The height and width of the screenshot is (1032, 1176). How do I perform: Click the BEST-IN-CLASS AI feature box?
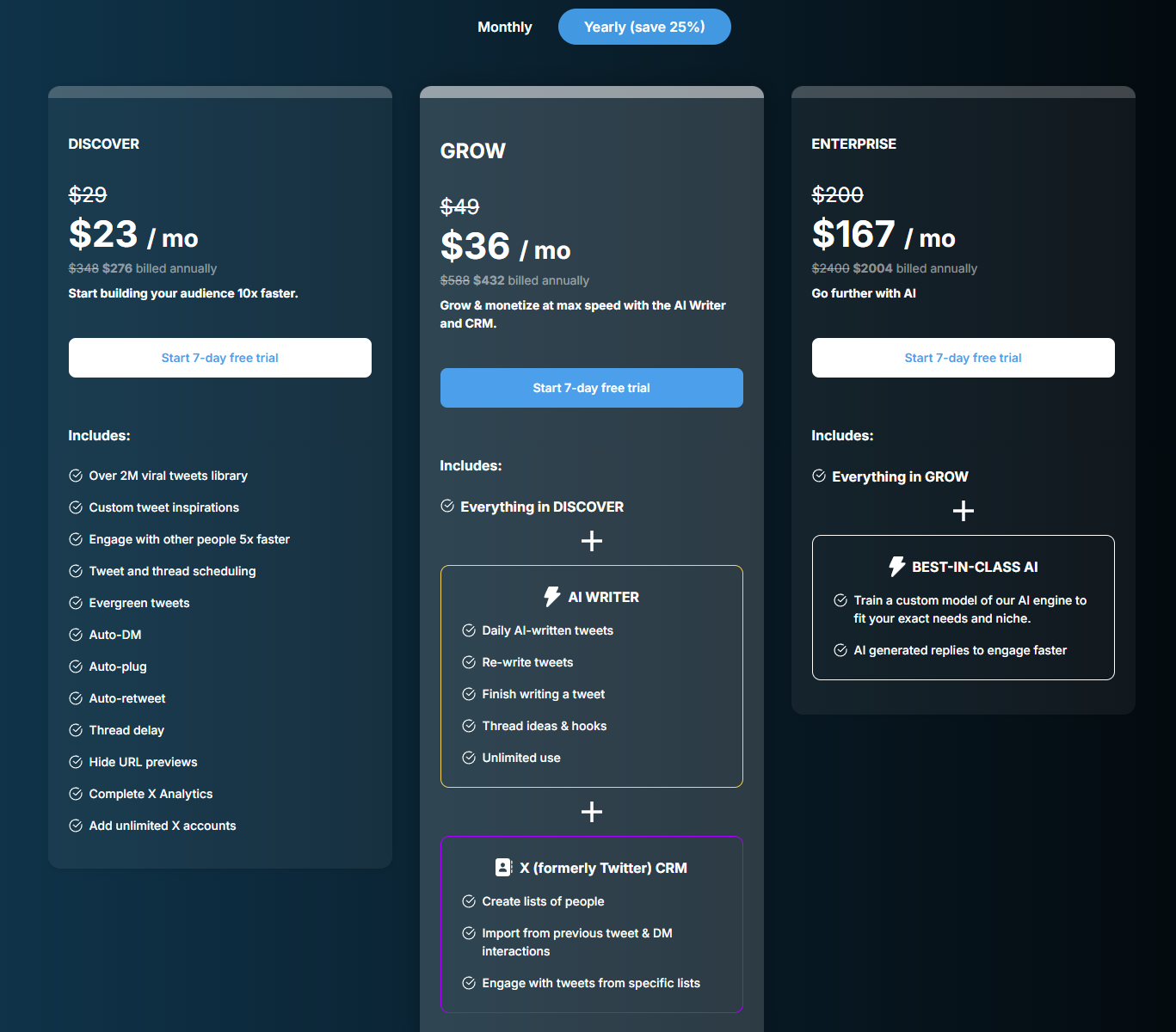click(963, 607)
